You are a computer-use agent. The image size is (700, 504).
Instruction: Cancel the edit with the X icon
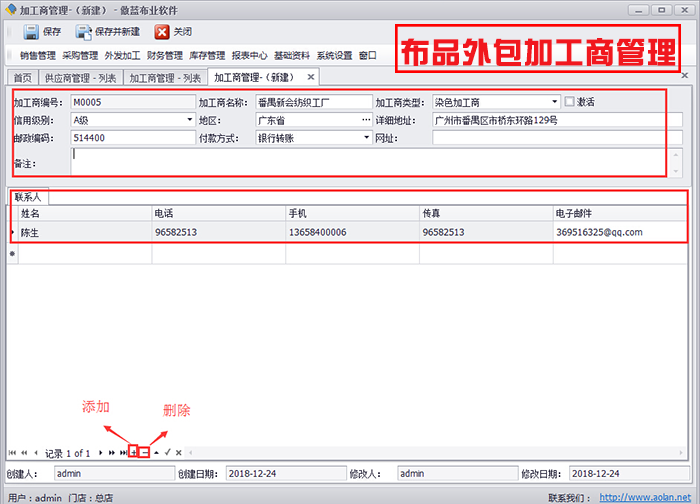click(179, 453)
